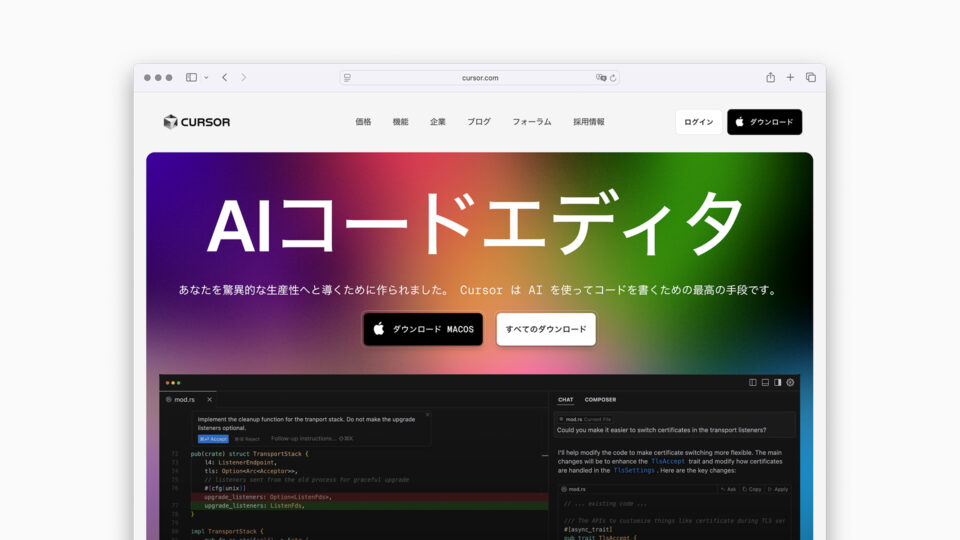This screenshot has height=540, width=960.
Task: Toggle the bottom panel layout icon
Action: [x=765, y=382]
